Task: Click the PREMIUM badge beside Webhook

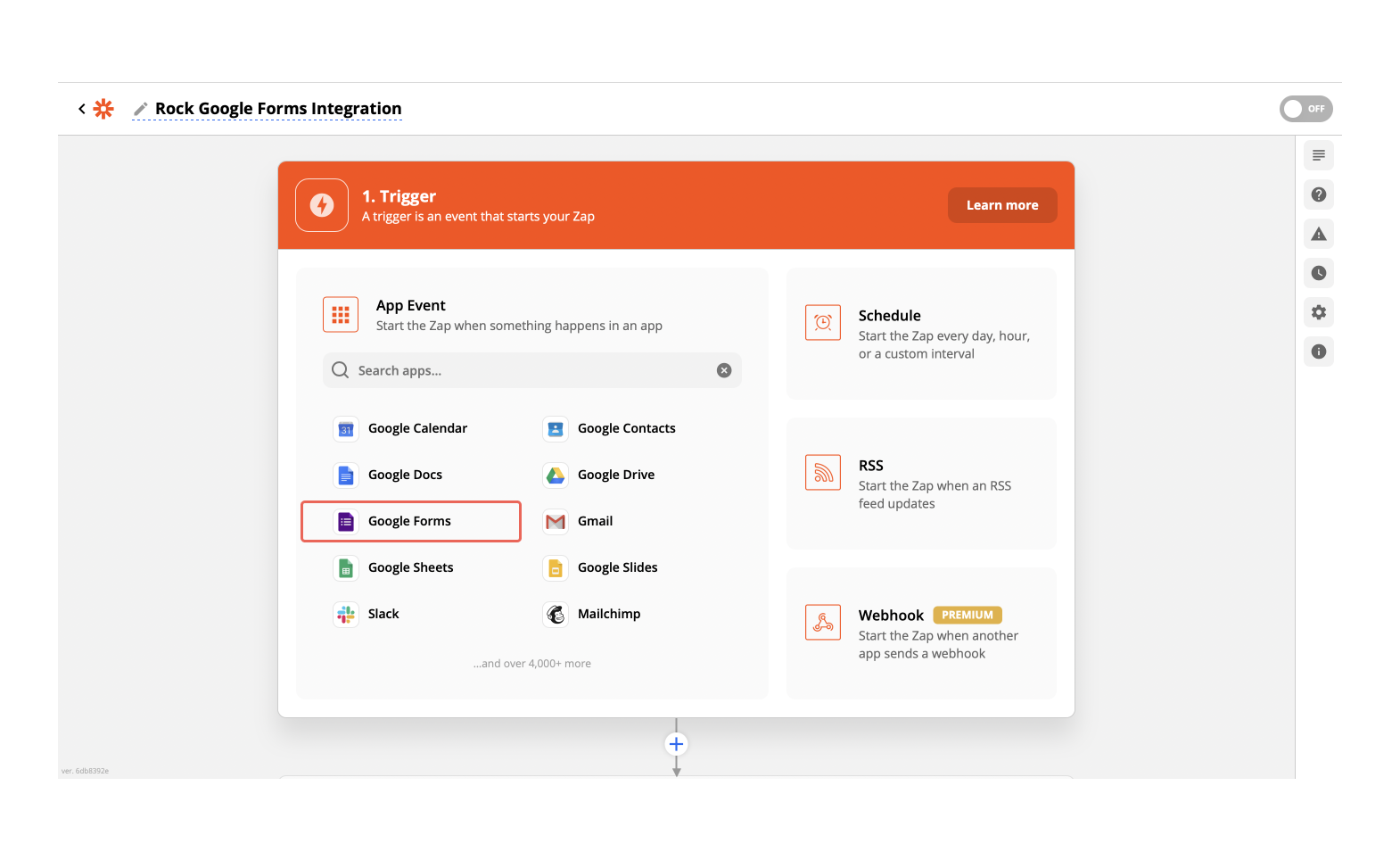Action: tap(968, 615)
